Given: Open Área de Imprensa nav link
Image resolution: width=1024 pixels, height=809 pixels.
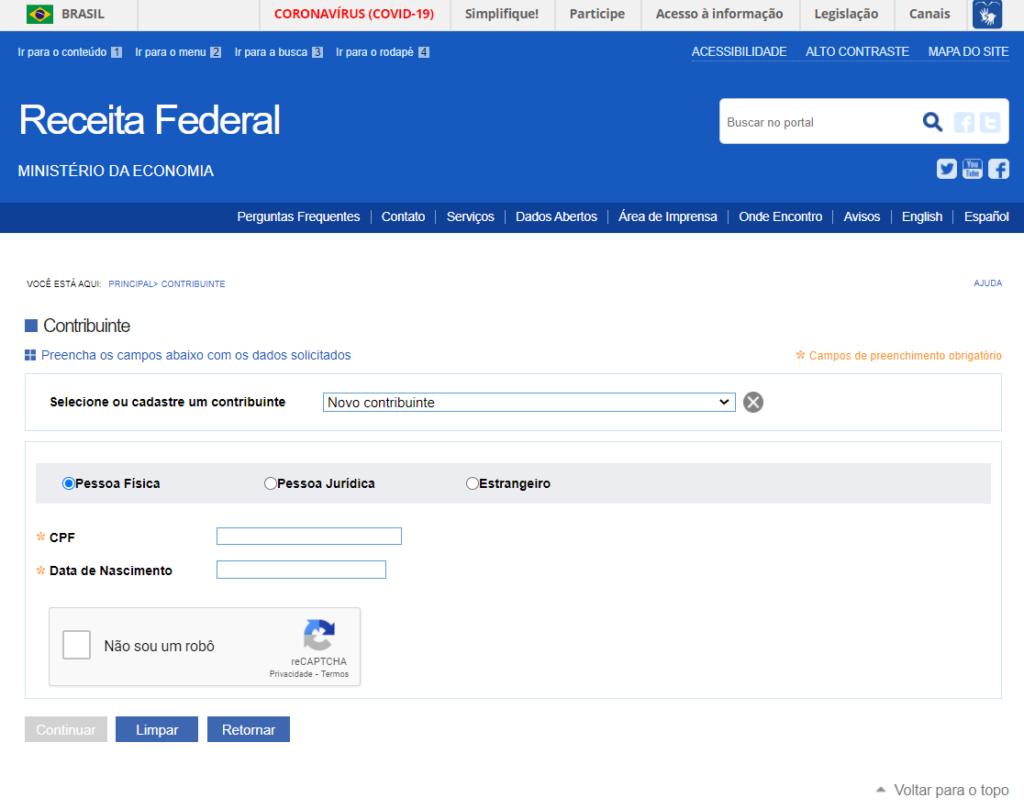Looking at the screenshot, I should 667,217.
